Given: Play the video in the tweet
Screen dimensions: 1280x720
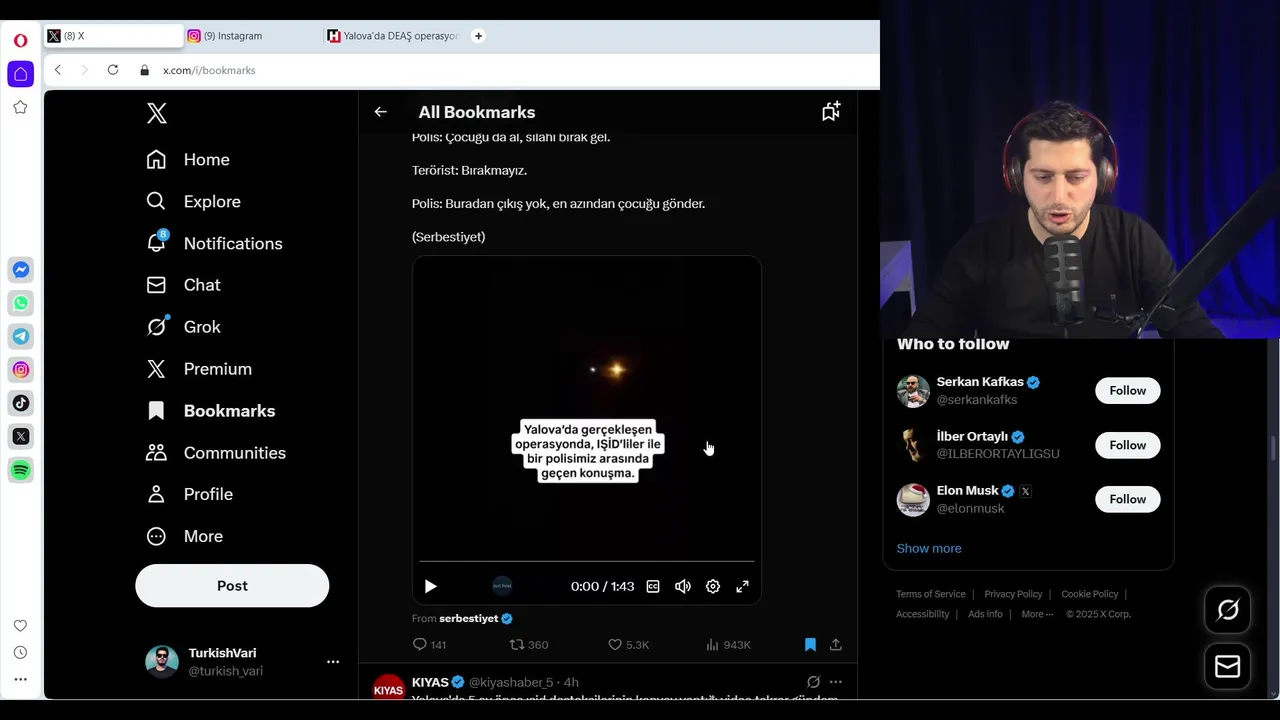Looking at the screenshot, I should [431, 587].
